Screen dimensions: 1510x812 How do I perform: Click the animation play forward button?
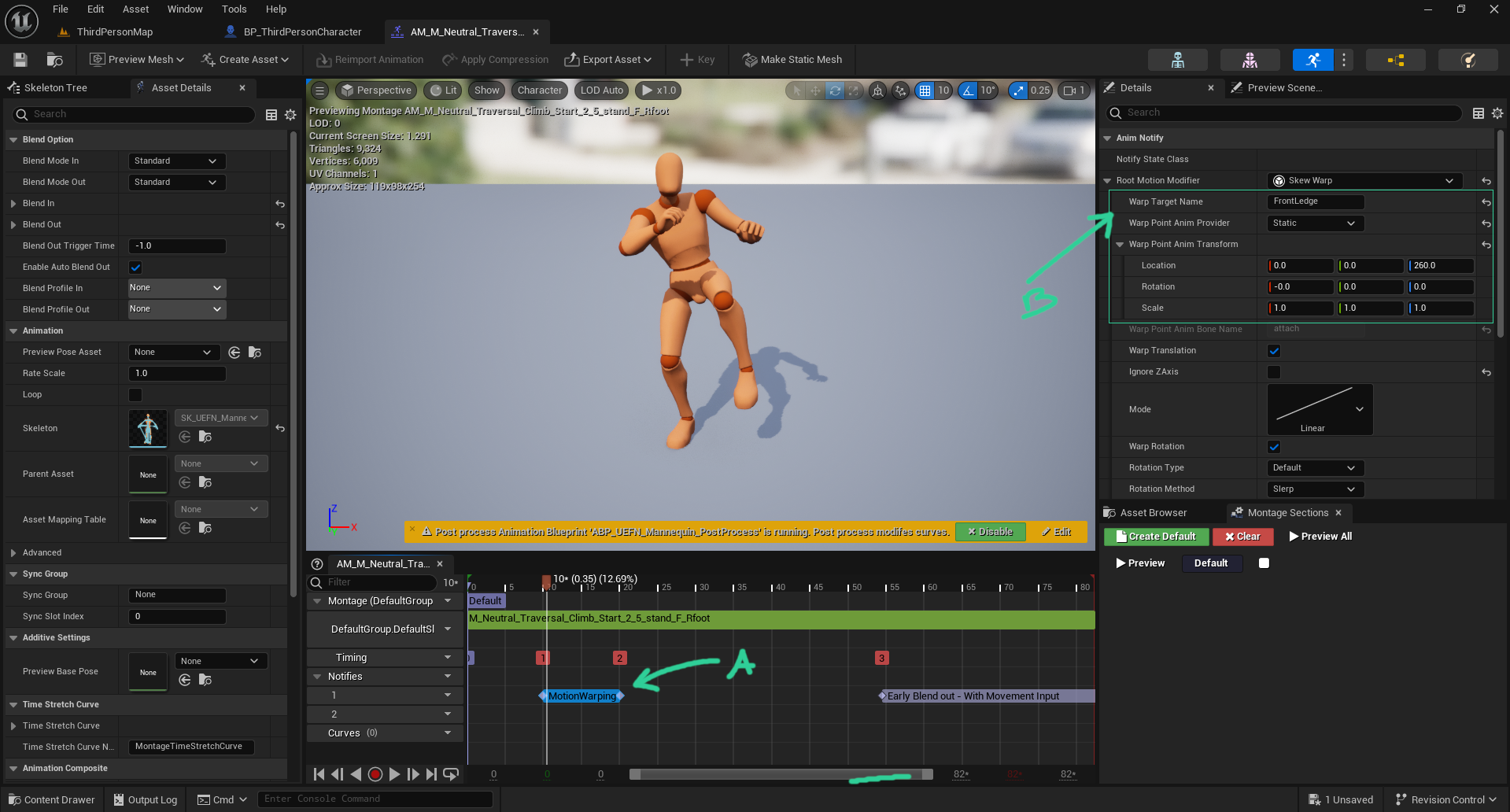pos(394,774)
